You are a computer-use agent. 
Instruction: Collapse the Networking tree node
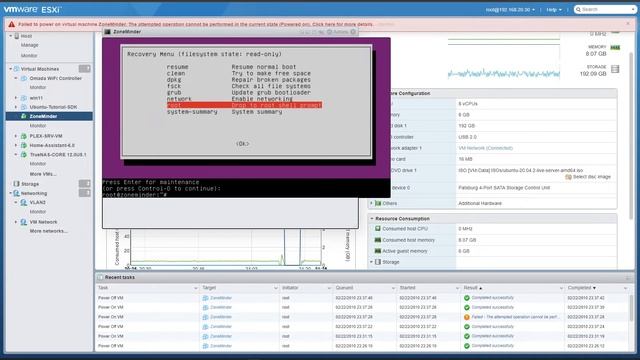pos(11,193)
